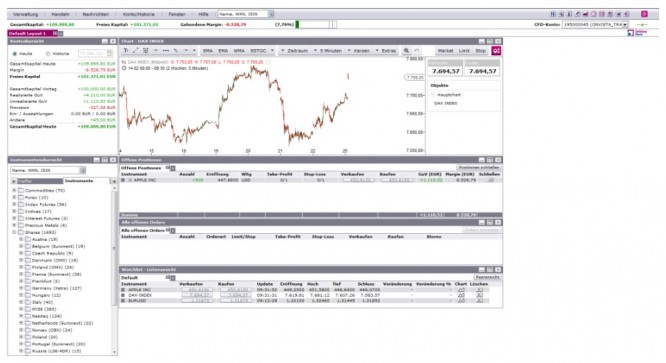Screen dimensions: 666x363
Task: Click the undo arrow in chart toolbar
Action: (417, 51)
